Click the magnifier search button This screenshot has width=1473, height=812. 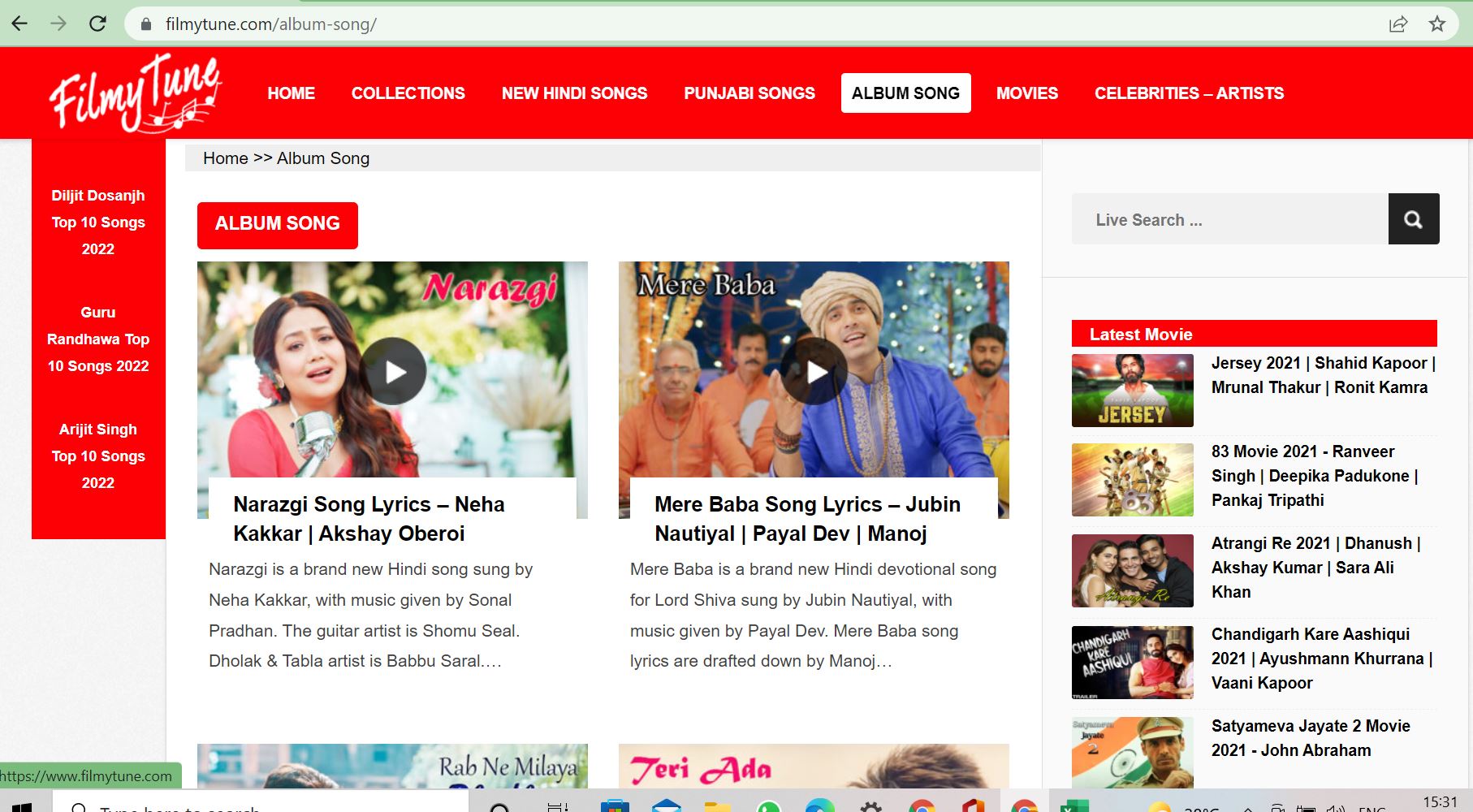point(1414,218)
